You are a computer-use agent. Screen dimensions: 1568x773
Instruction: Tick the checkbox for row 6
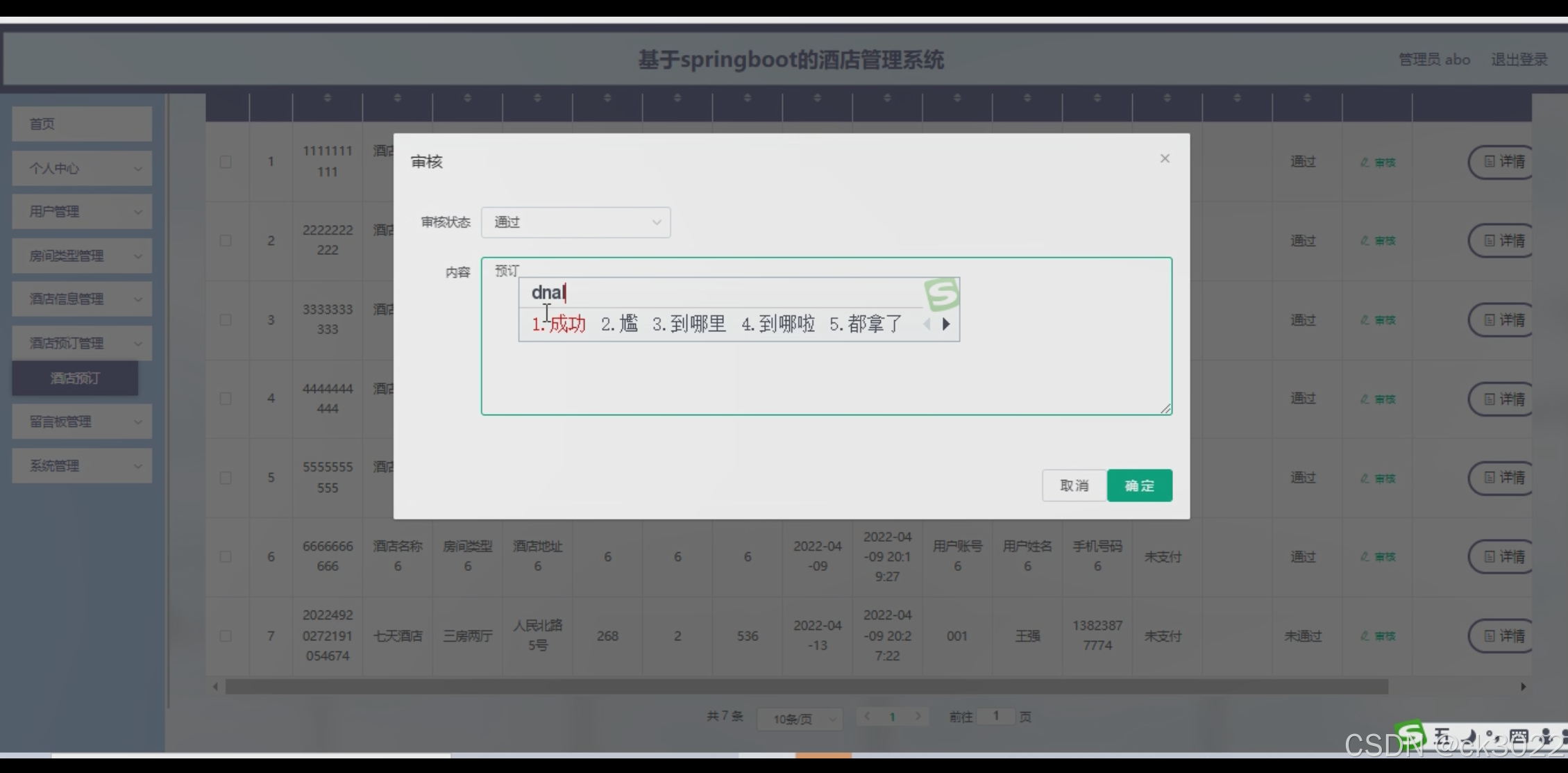(226, 557)
